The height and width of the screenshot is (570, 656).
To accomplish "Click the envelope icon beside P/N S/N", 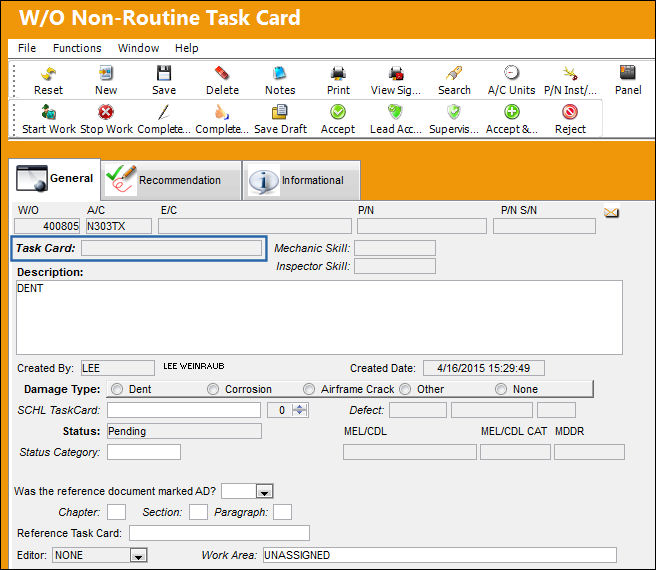I will [x=611, y=213].
